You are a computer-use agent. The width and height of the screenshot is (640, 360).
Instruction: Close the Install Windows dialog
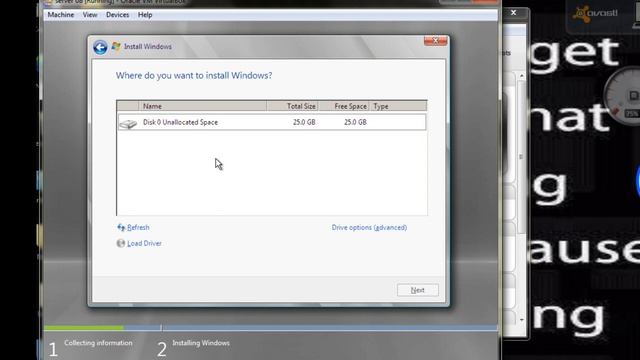coord(435,40)
